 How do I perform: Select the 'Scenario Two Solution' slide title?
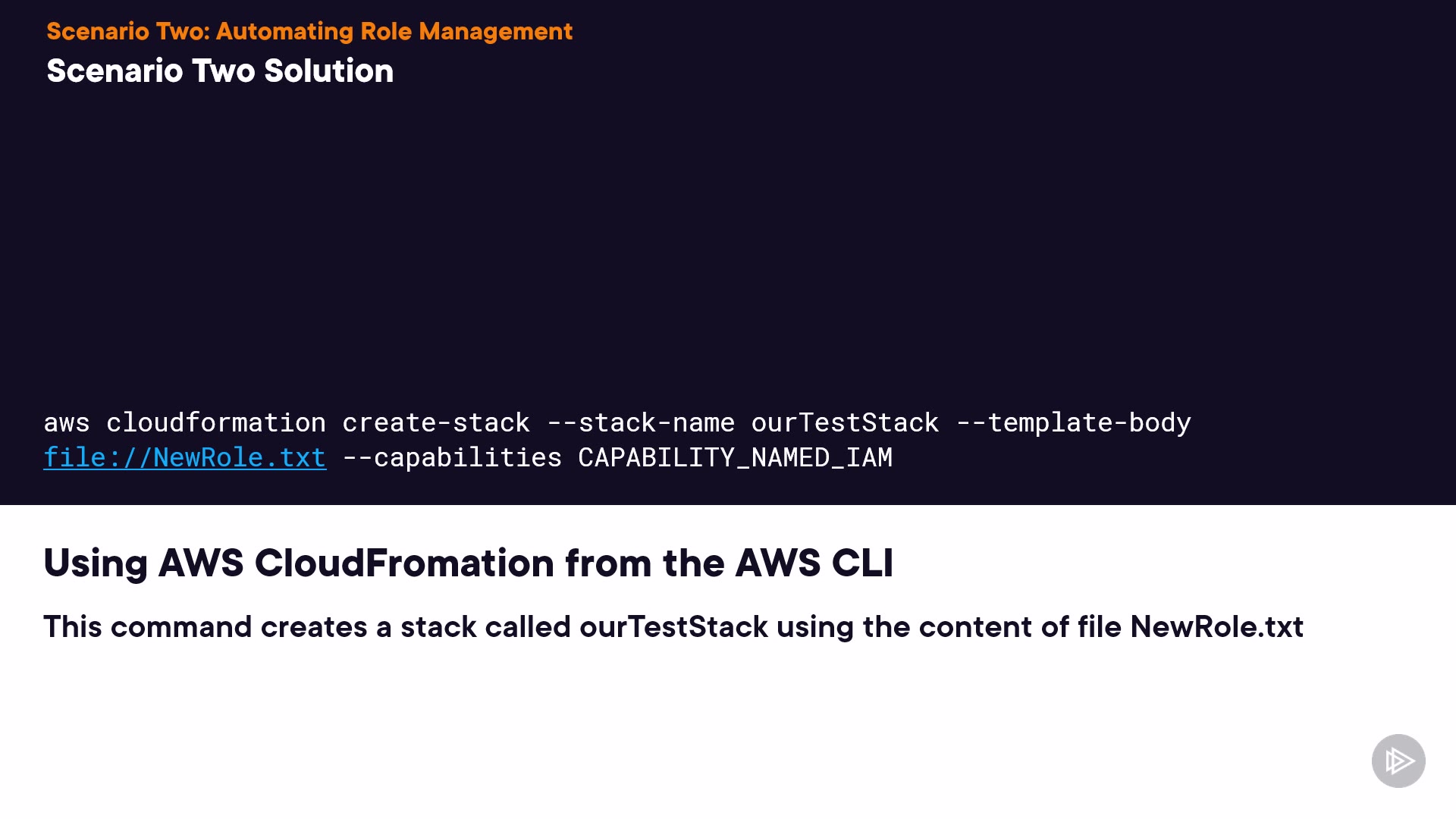[x=220, y=71]
